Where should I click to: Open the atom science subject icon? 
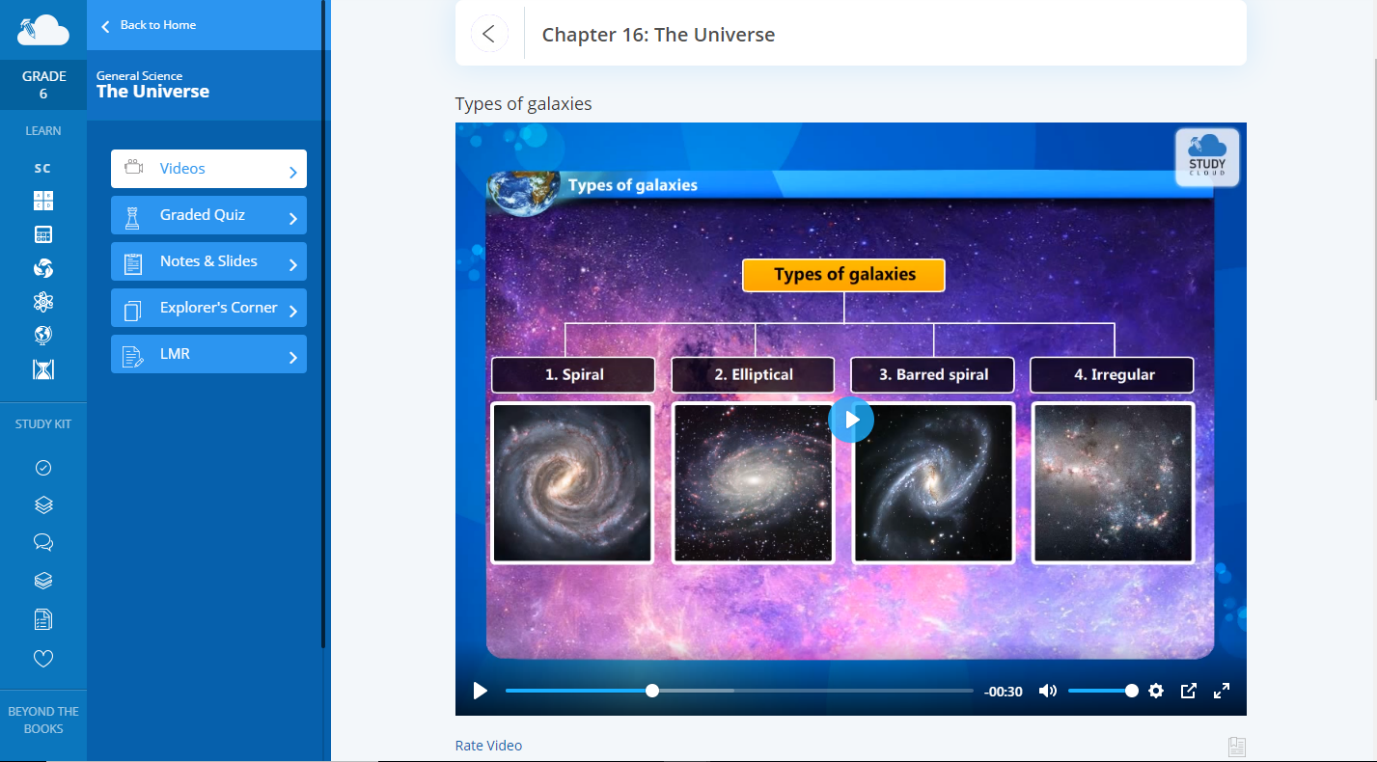coord(43,302)
